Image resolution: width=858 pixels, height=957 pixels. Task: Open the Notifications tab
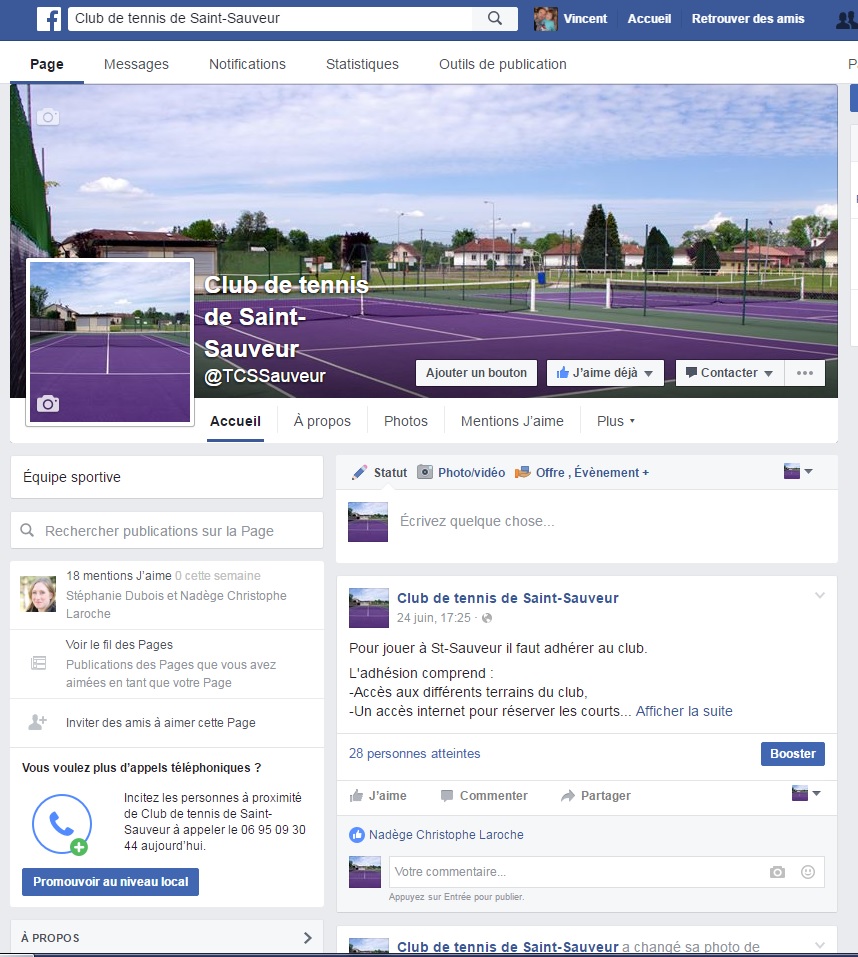click(247, 64)
